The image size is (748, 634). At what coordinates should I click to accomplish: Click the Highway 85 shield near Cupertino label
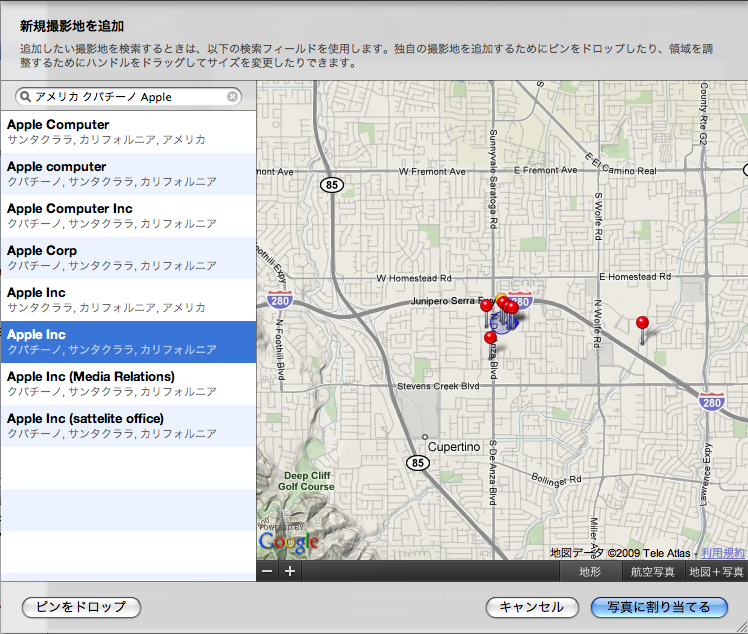(x=418, y=462)
